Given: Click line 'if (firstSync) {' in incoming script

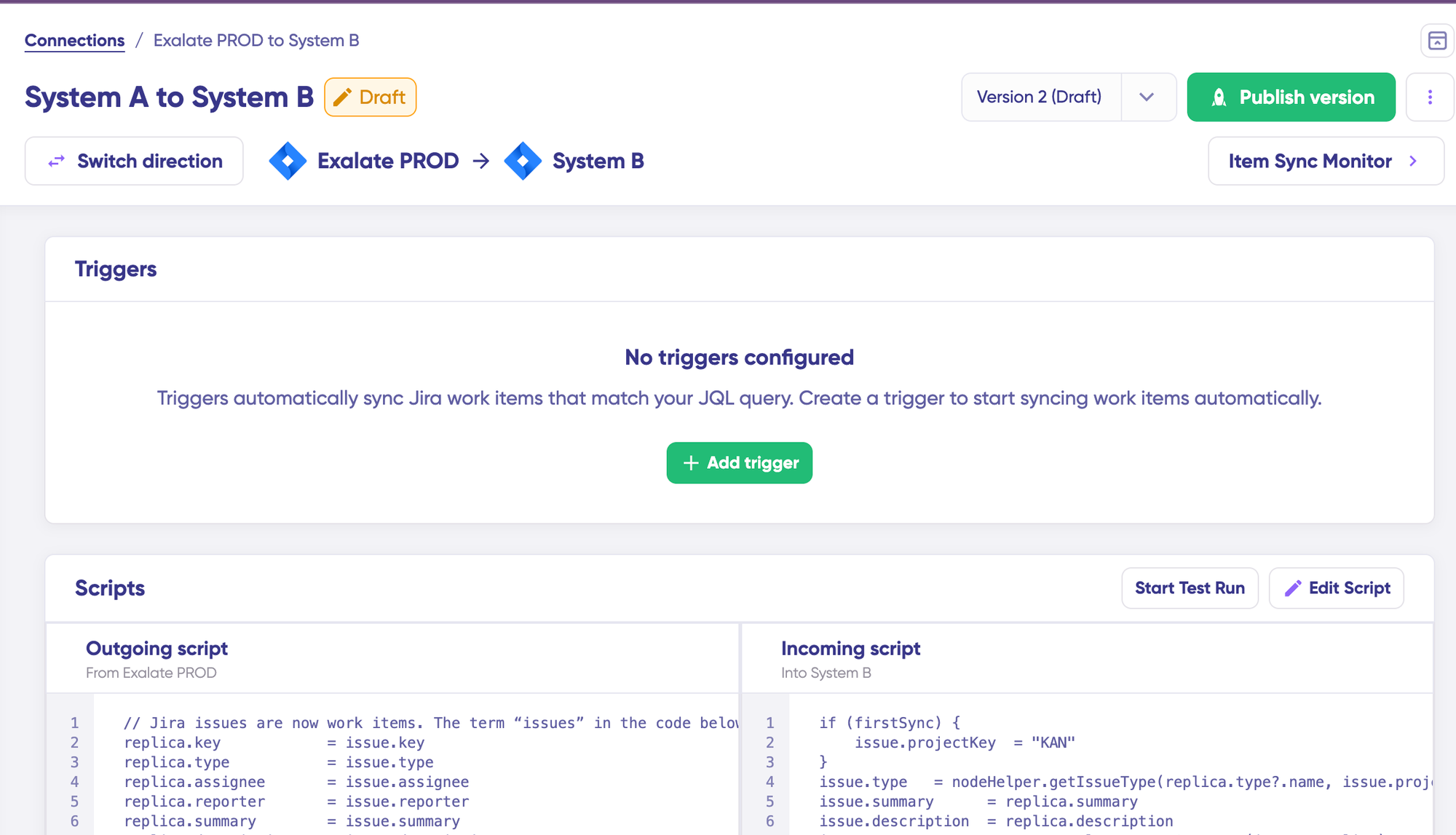Looking at the screenshot, I should [890, 723].
